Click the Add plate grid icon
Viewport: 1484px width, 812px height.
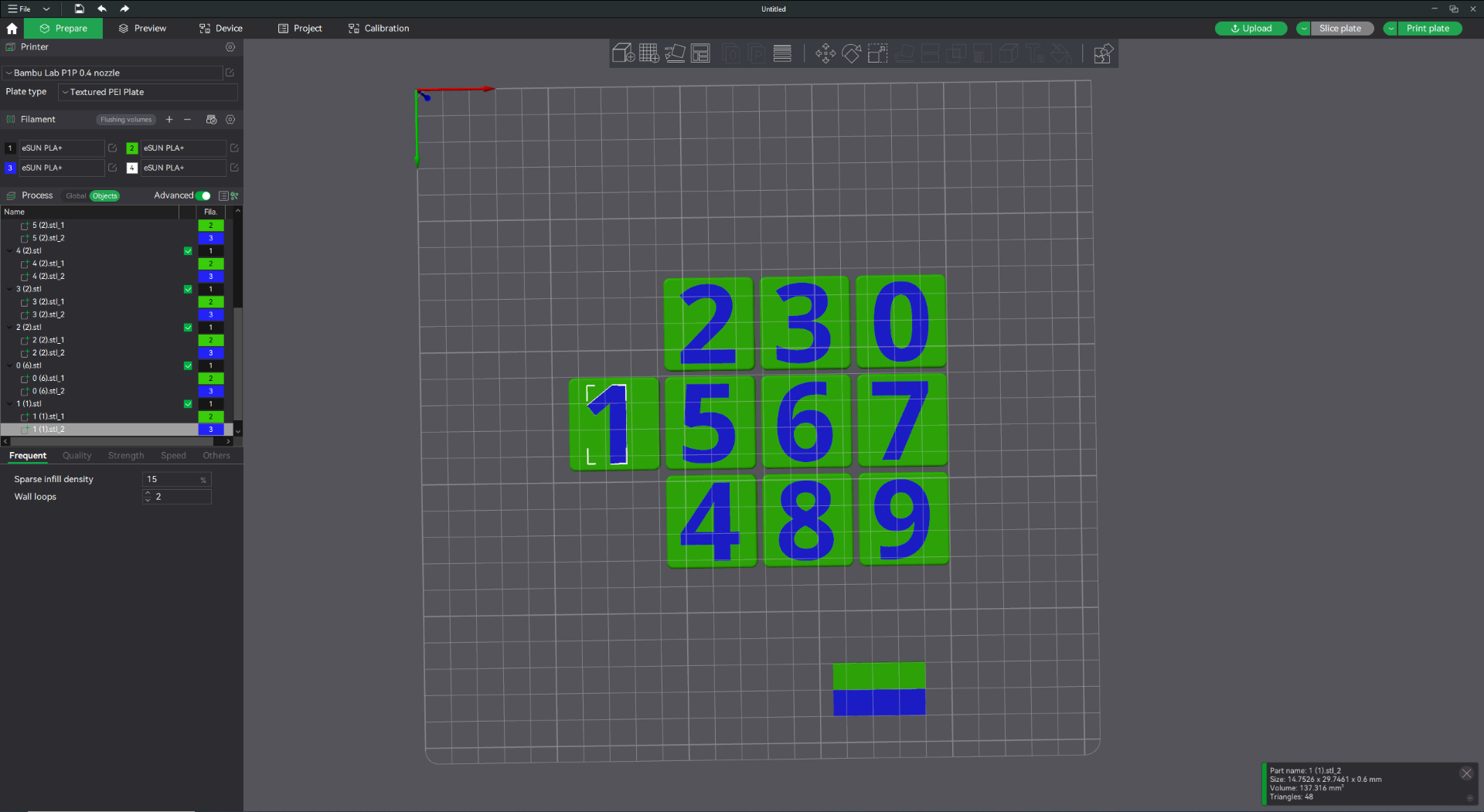pos(649,53)
